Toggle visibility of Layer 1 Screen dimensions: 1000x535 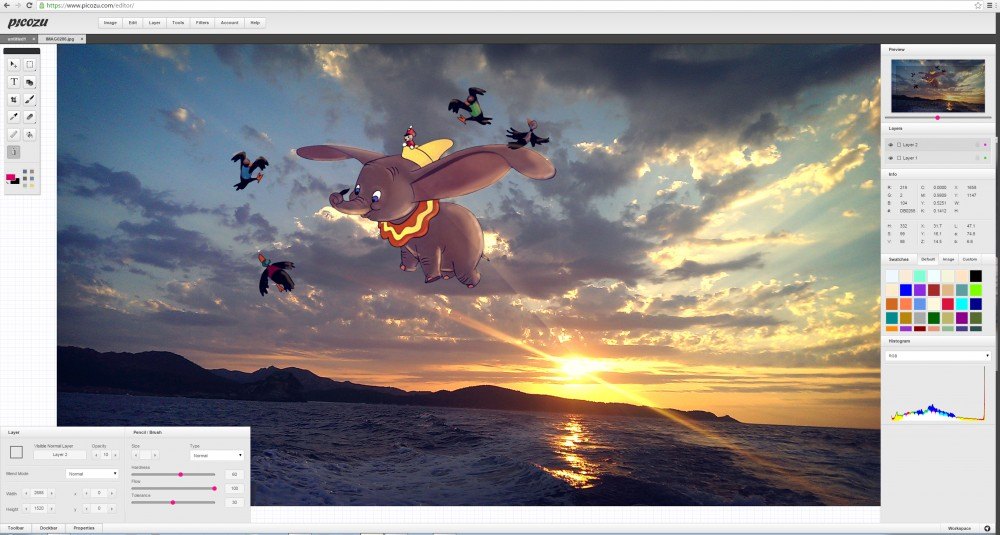(x=891, y=158)
